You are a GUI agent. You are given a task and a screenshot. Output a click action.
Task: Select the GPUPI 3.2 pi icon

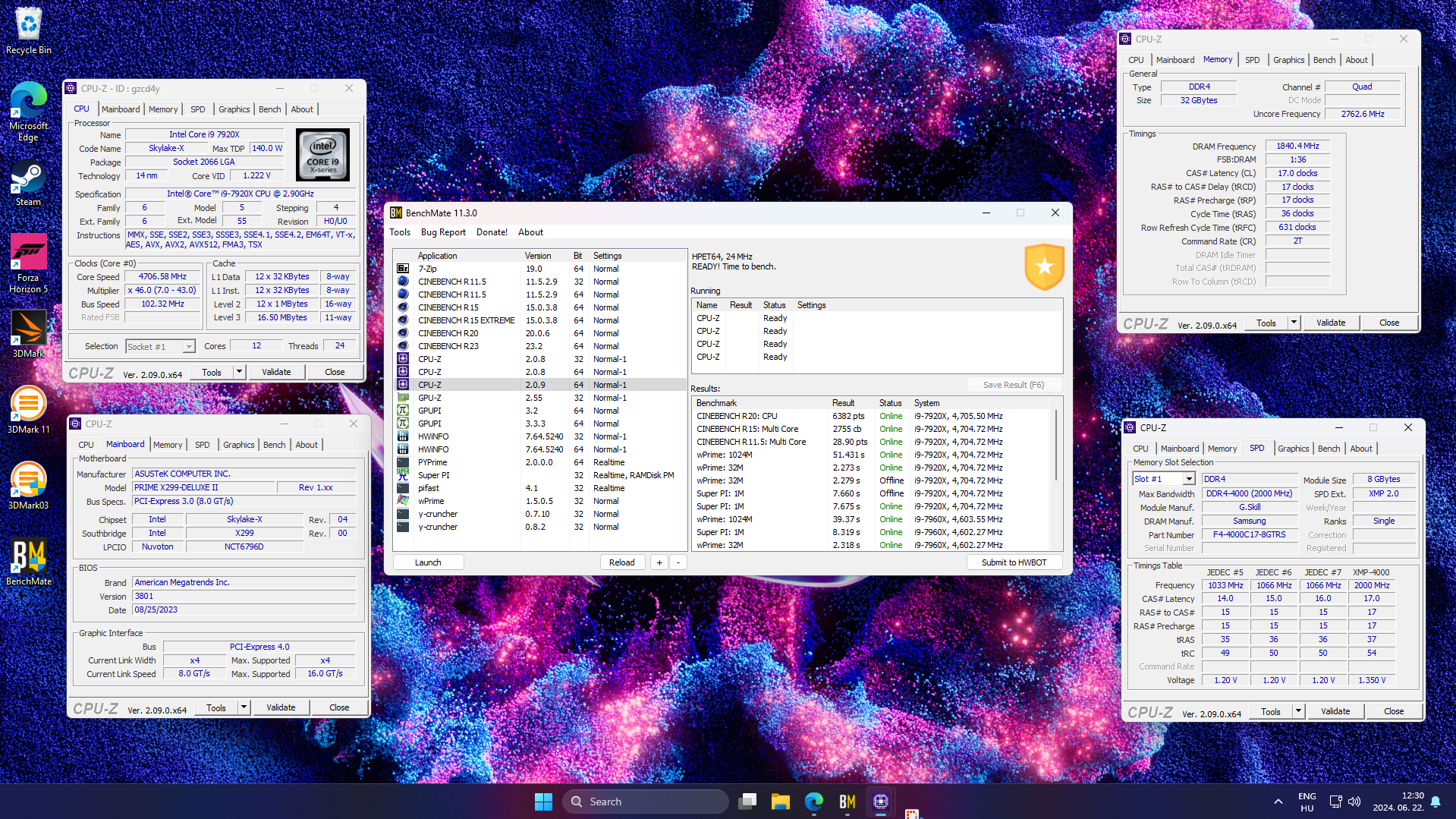403,411
